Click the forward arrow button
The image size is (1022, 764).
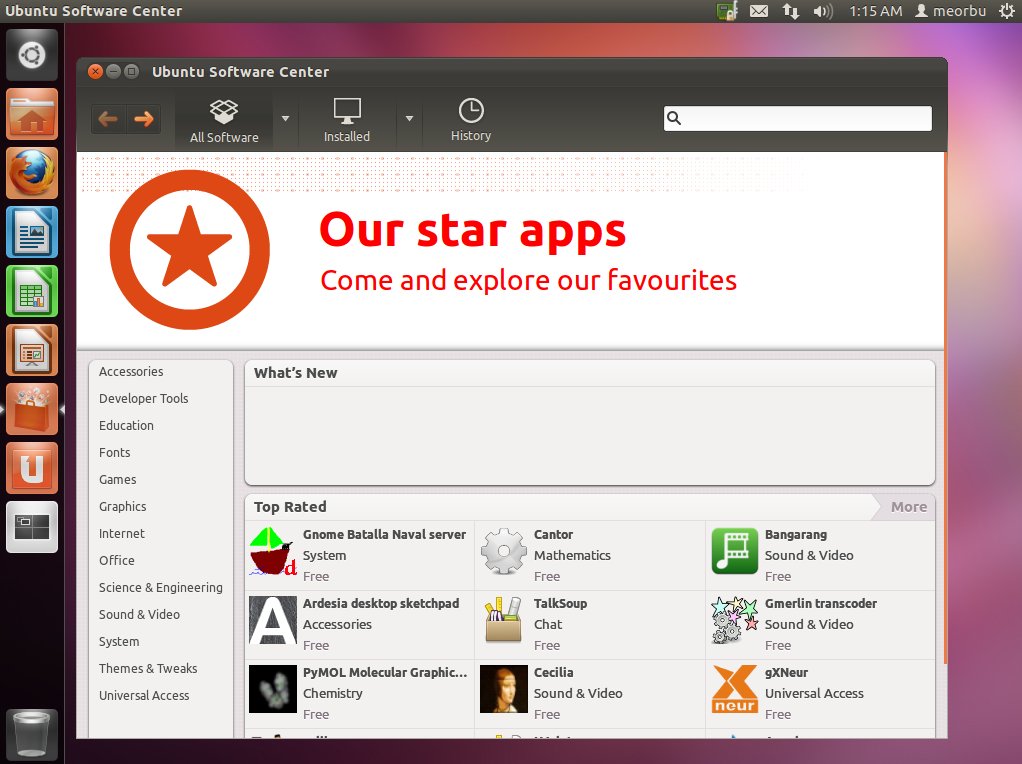tap(143, 119)
